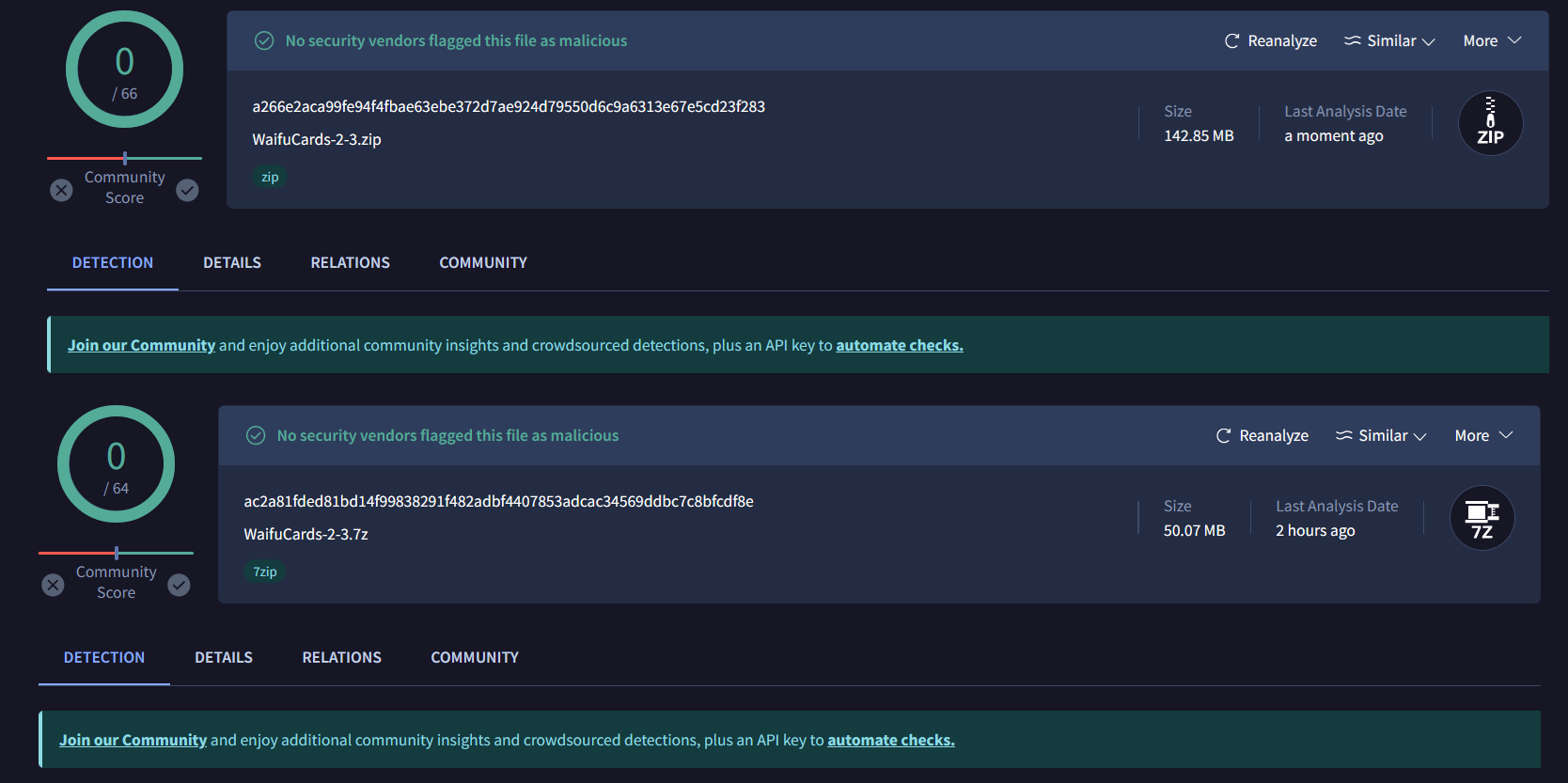Click the 142.85 MB size value

pos(1199,135)
